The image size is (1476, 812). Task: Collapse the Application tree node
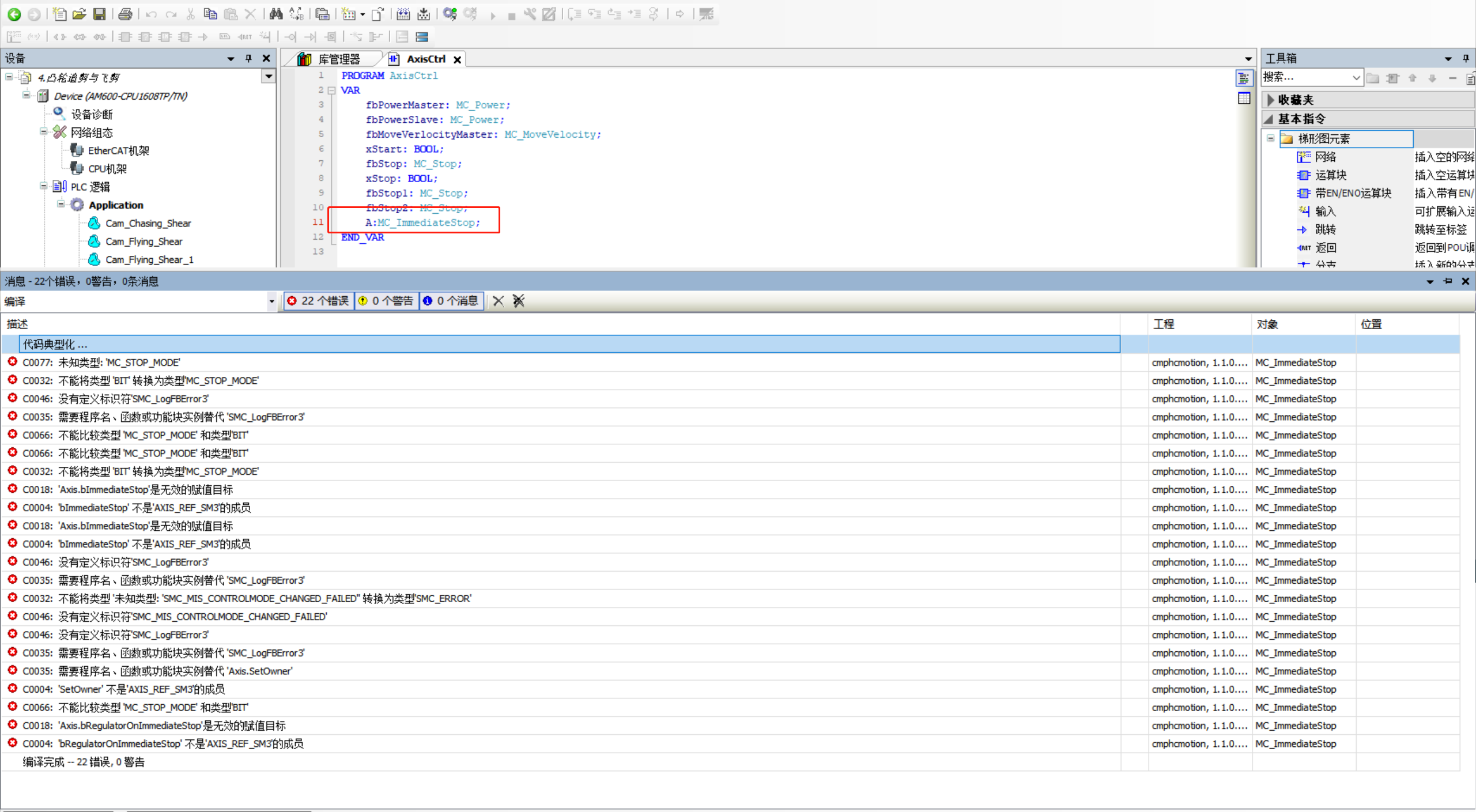(61, 205)
